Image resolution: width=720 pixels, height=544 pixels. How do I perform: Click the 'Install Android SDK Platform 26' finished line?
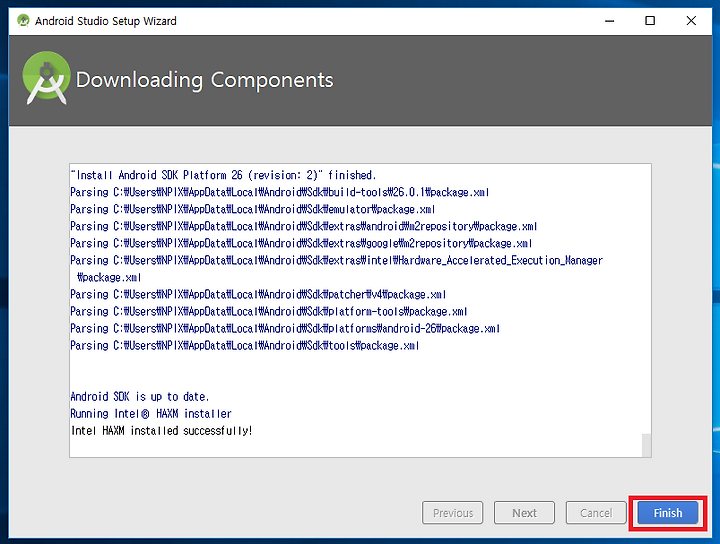click(223, 175)
